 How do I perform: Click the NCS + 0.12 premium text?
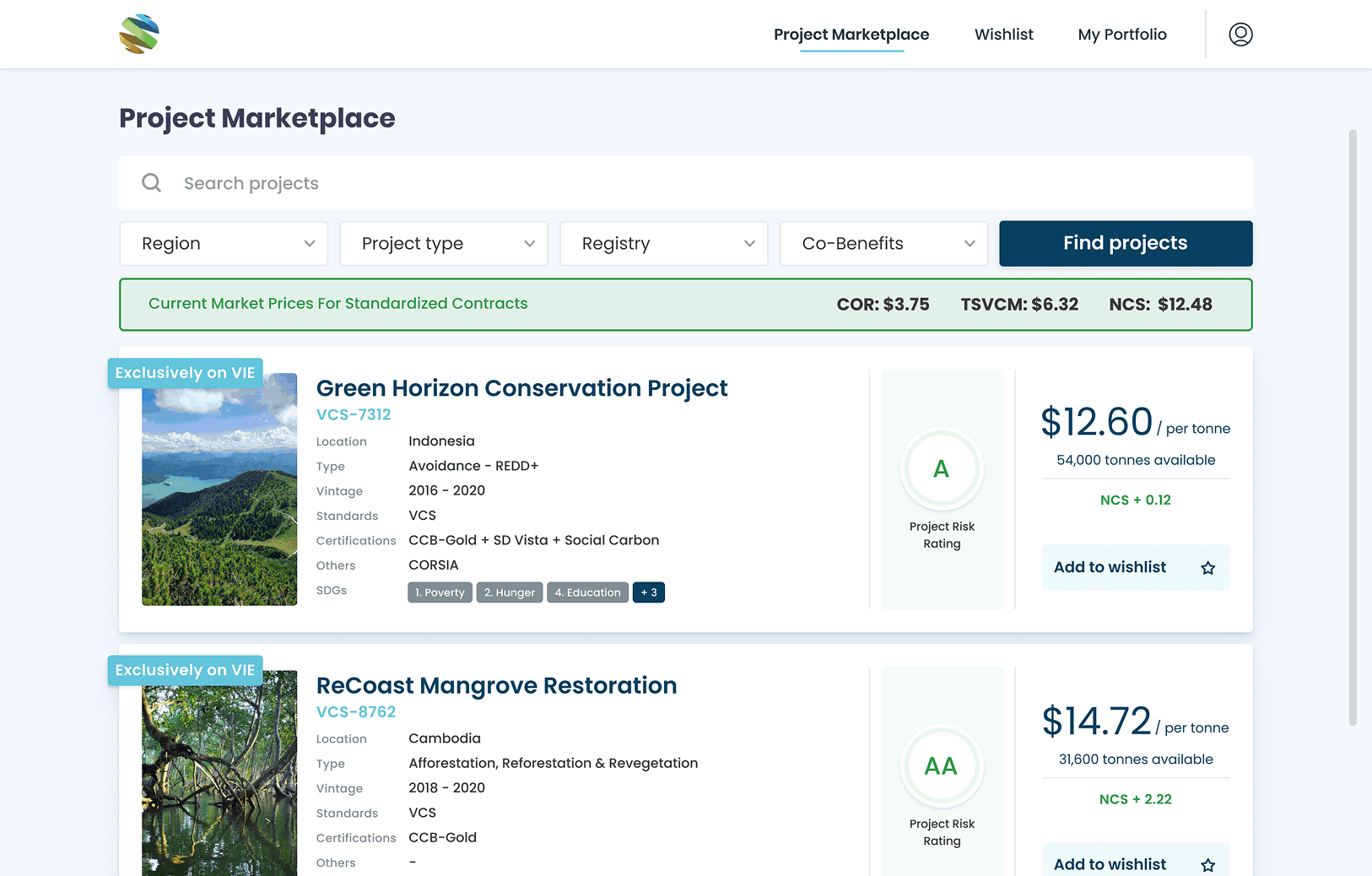click(1136, 500)
